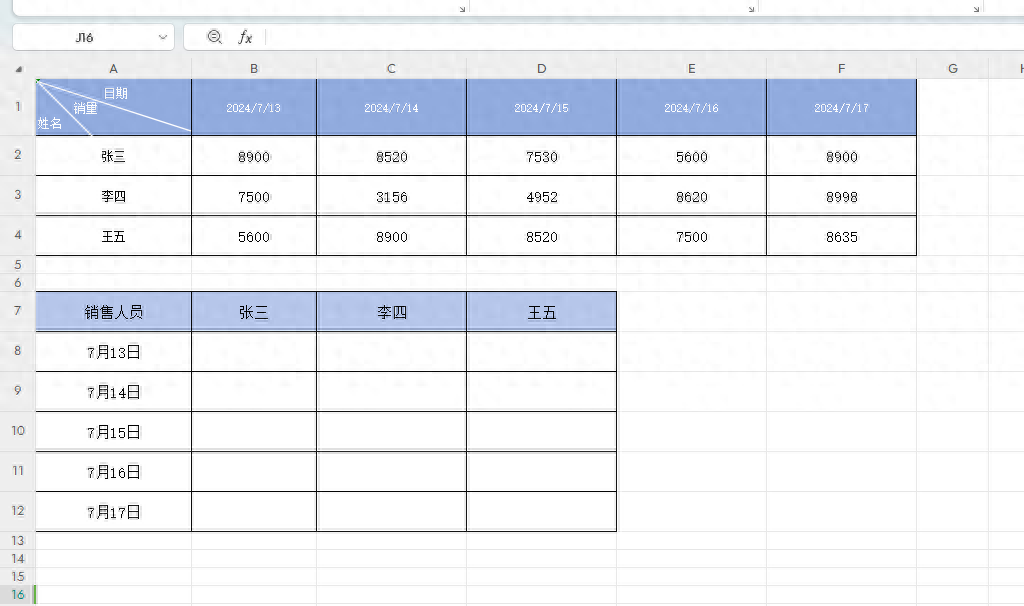The height and width of the screenshot is (606, 1024).
Task: Click the select-all corner triangle
Action: [x=18, y=69]
